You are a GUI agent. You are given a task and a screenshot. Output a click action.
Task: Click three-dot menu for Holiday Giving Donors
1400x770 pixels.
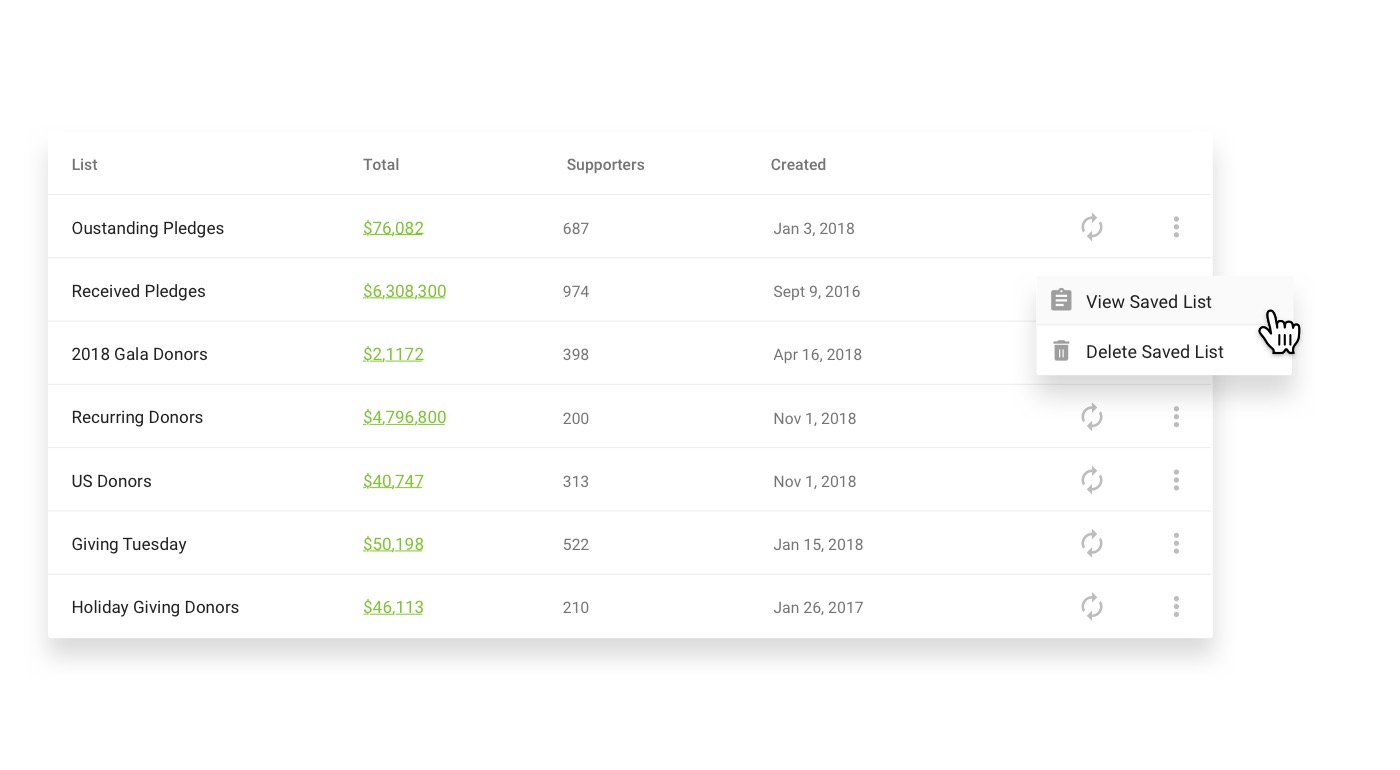coord(1176,606)
